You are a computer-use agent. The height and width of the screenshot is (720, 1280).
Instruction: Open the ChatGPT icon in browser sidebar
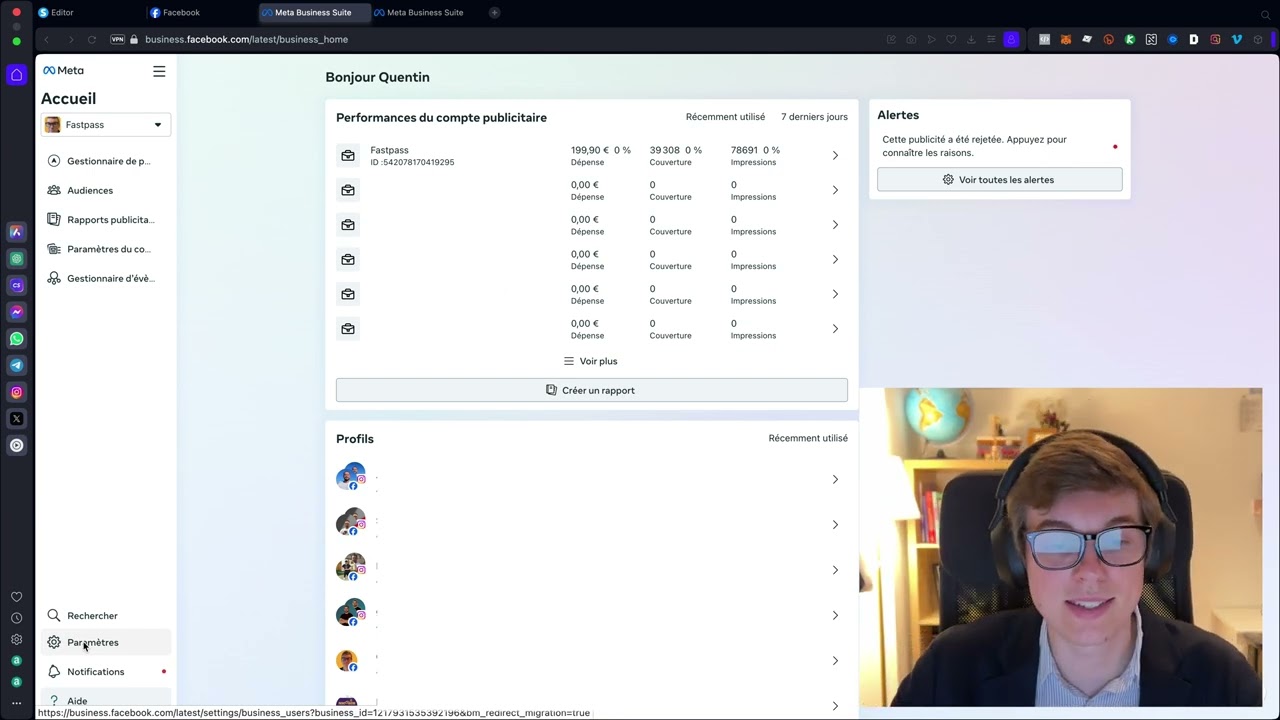click(16, 259)
